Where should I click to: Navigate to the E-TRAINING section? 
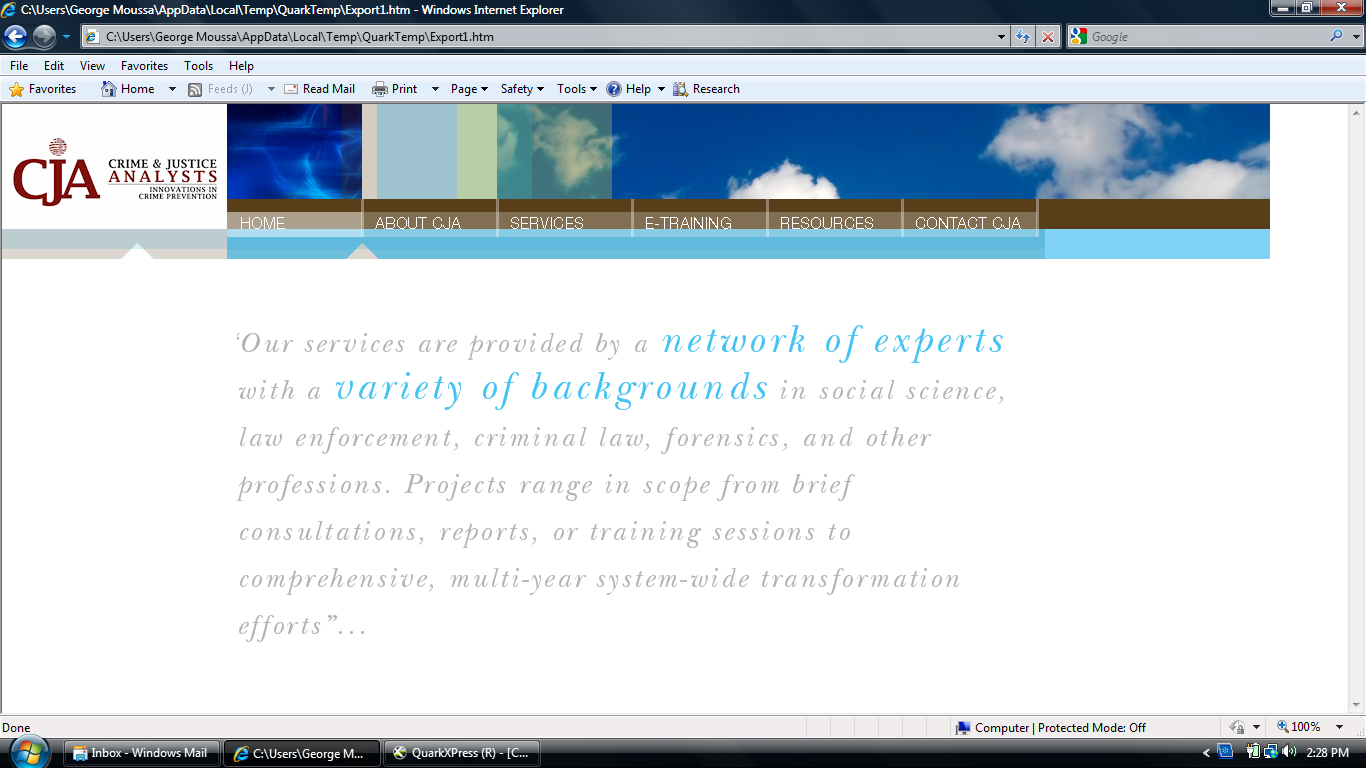pyautogui.click(x=690, y=222)
